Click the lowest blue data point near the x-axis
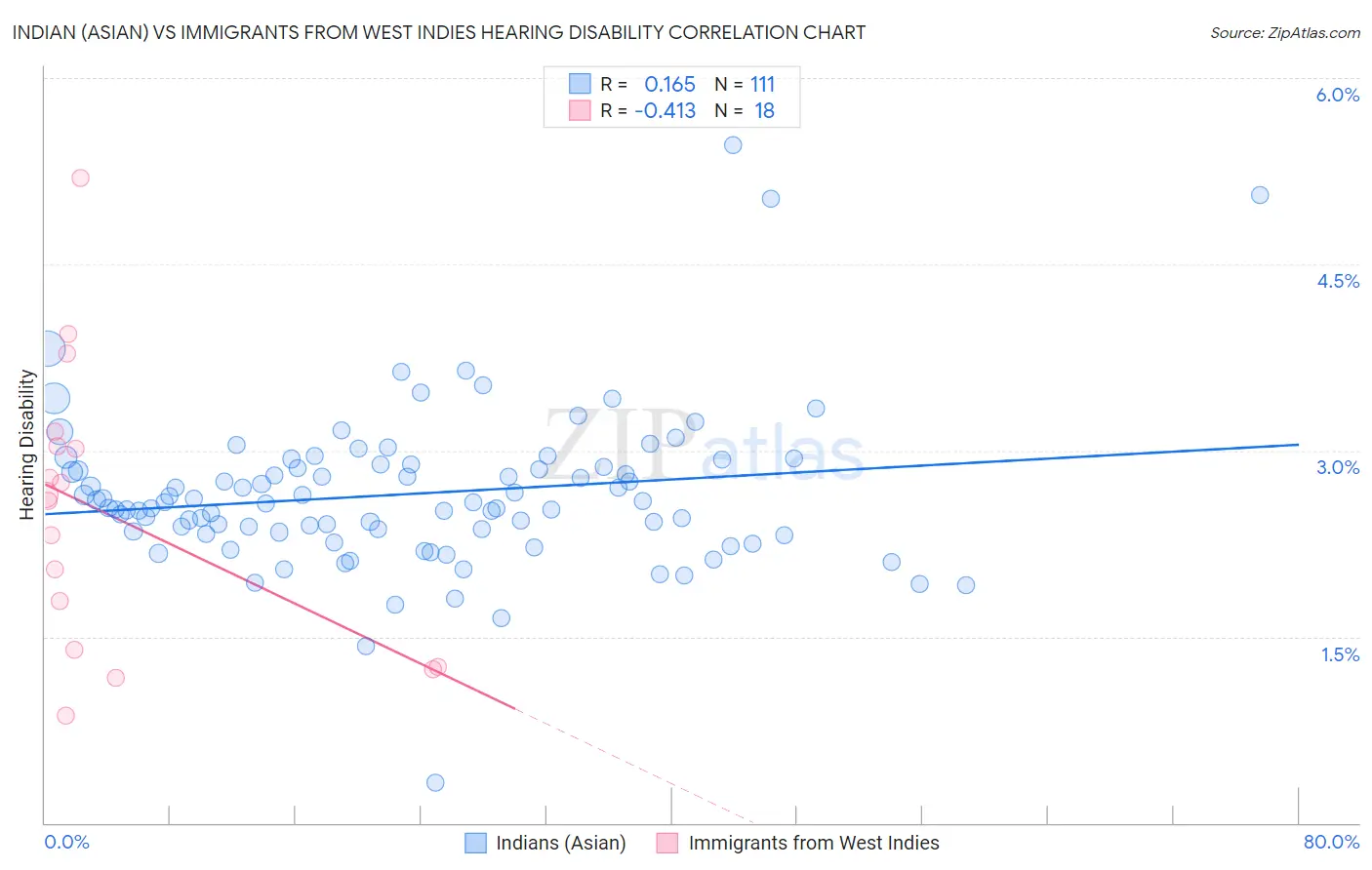 [x=435, y=782]
